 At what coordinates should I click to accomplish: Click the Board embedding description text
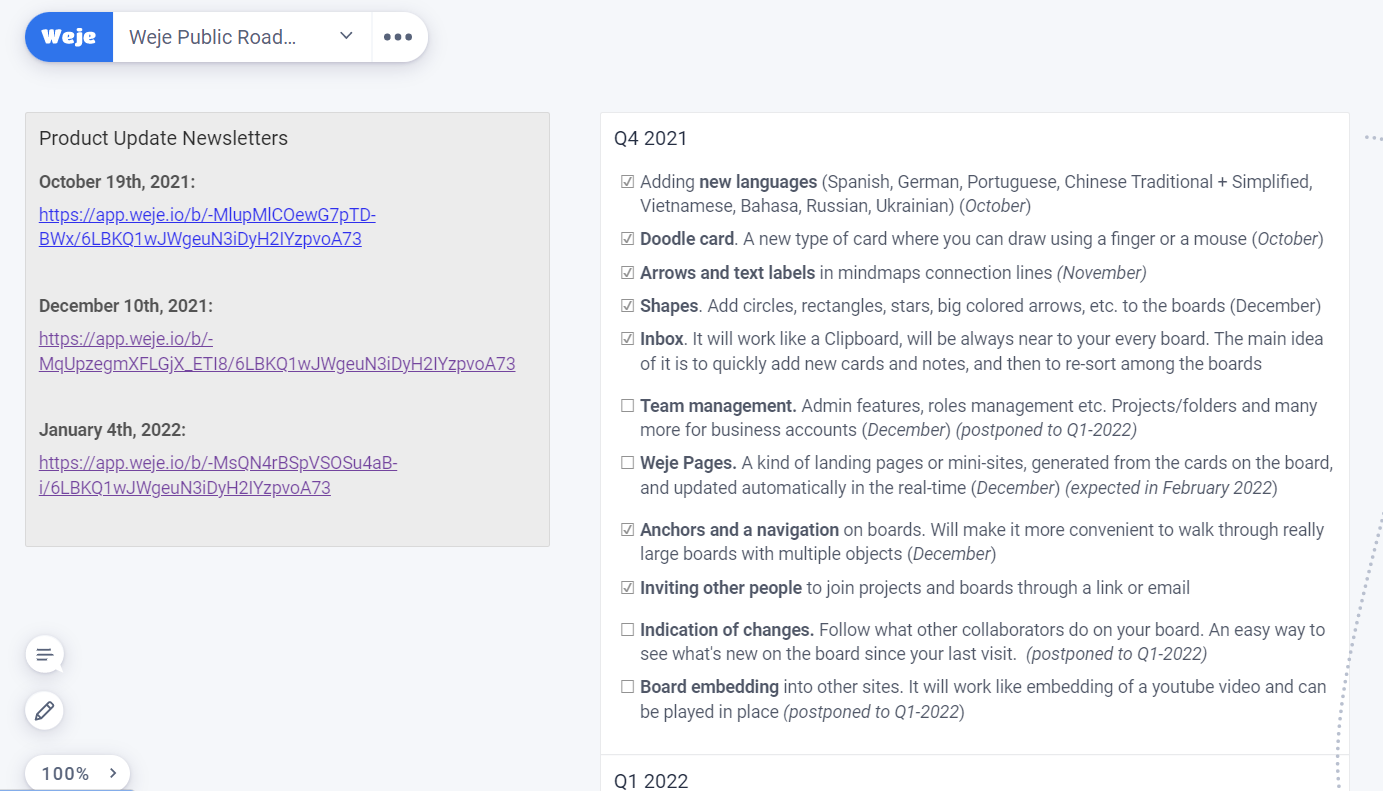(x=983, y=700)
